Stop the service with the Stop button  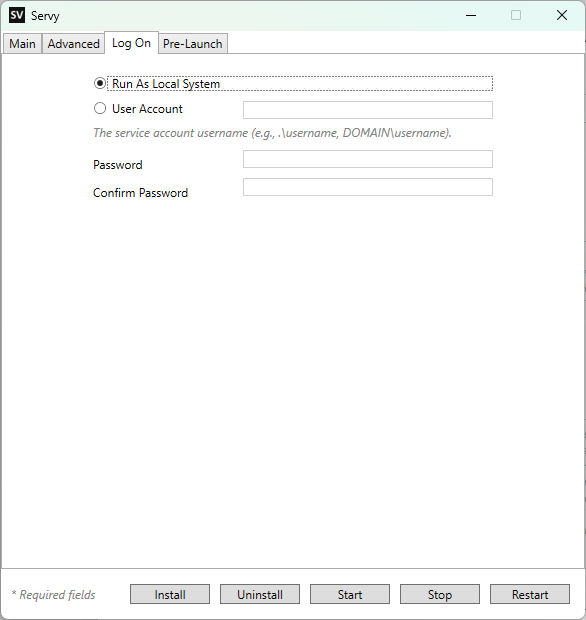(x=440, y=594)
